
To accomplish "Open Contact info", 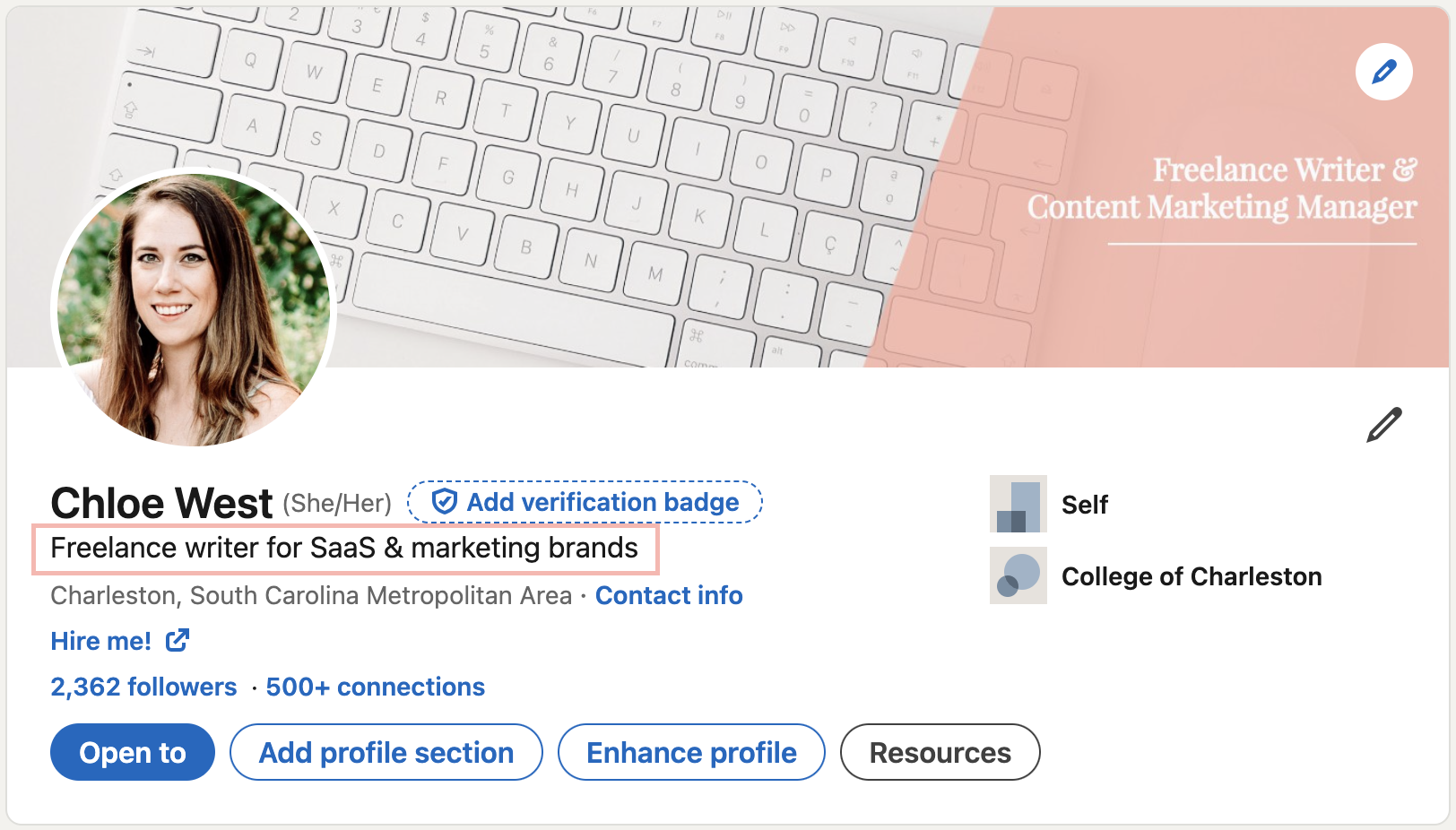I will [x=669, y=595].
